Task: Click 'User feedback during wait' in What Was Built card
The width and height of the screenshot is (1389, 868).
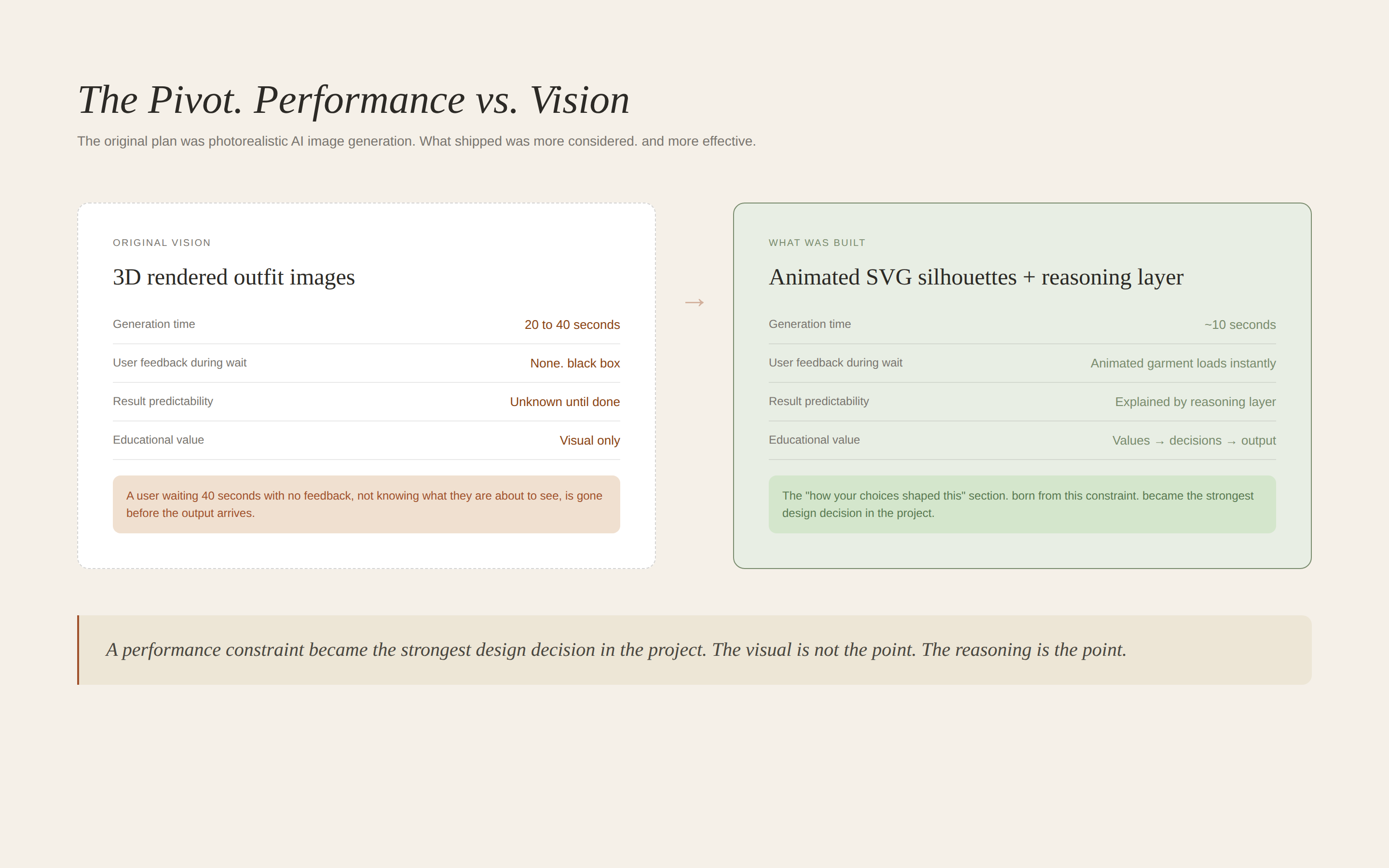Action: (836, 363)
